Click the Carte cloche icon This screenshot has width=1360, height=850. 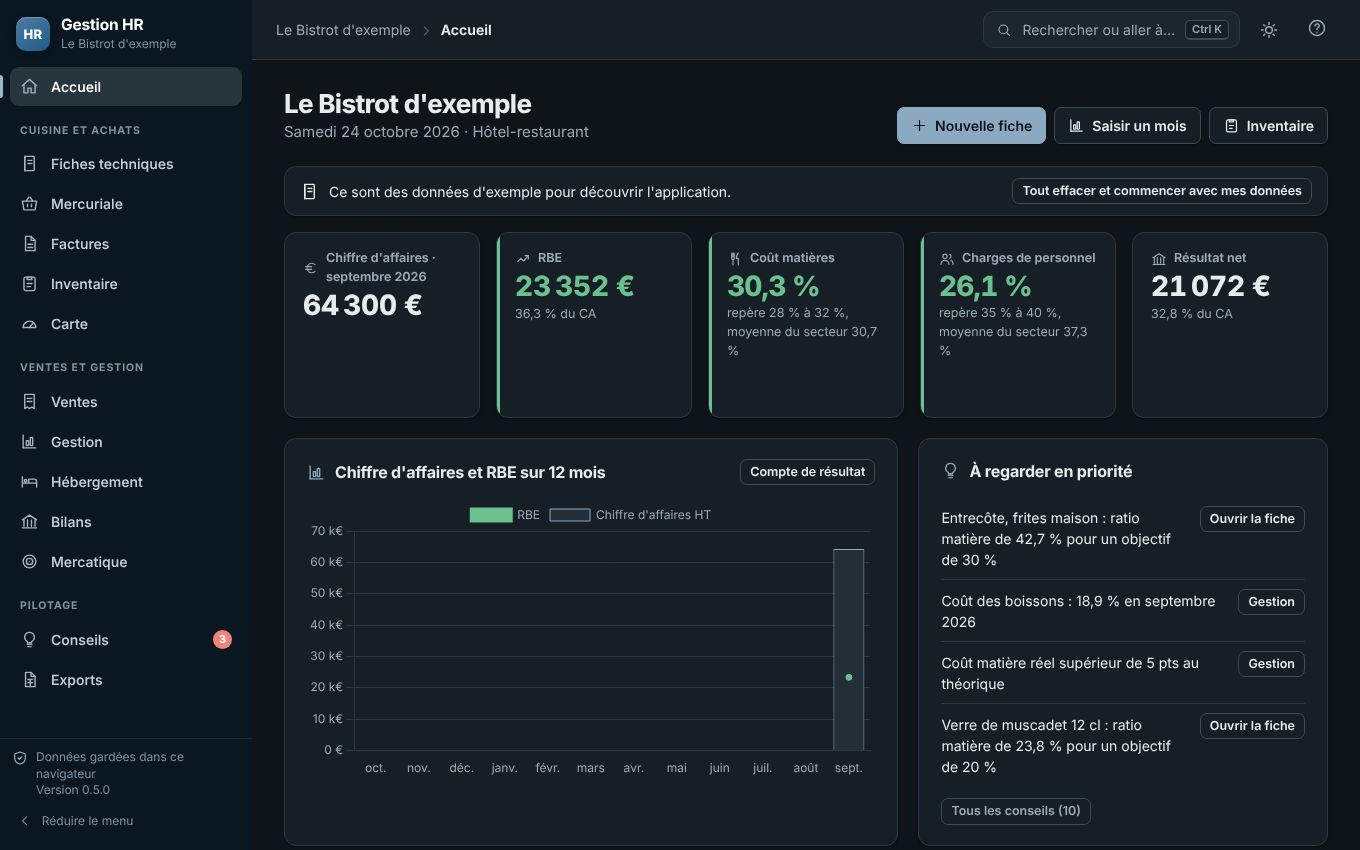click(30, 324)
